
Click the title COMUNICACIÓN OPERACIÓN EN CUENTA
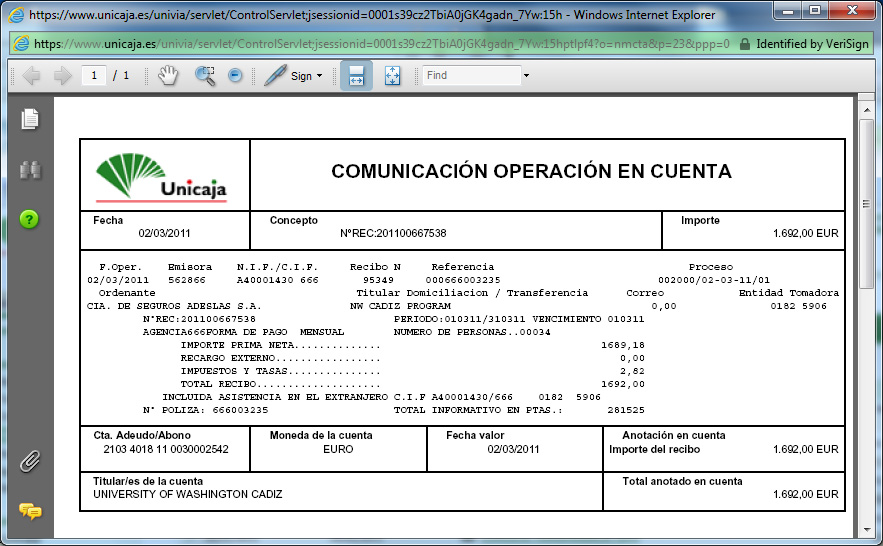pos(531,171)
